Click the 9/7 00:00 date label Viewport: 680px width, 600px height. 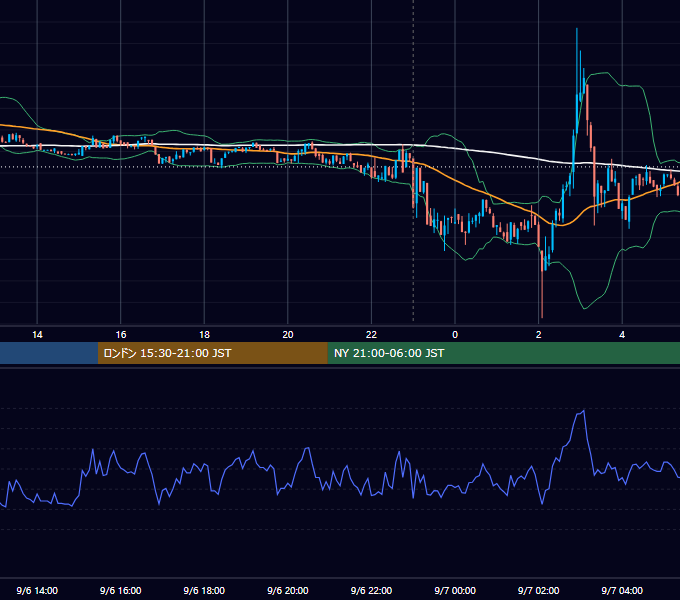pyautogui.click(x=455, y=590)
